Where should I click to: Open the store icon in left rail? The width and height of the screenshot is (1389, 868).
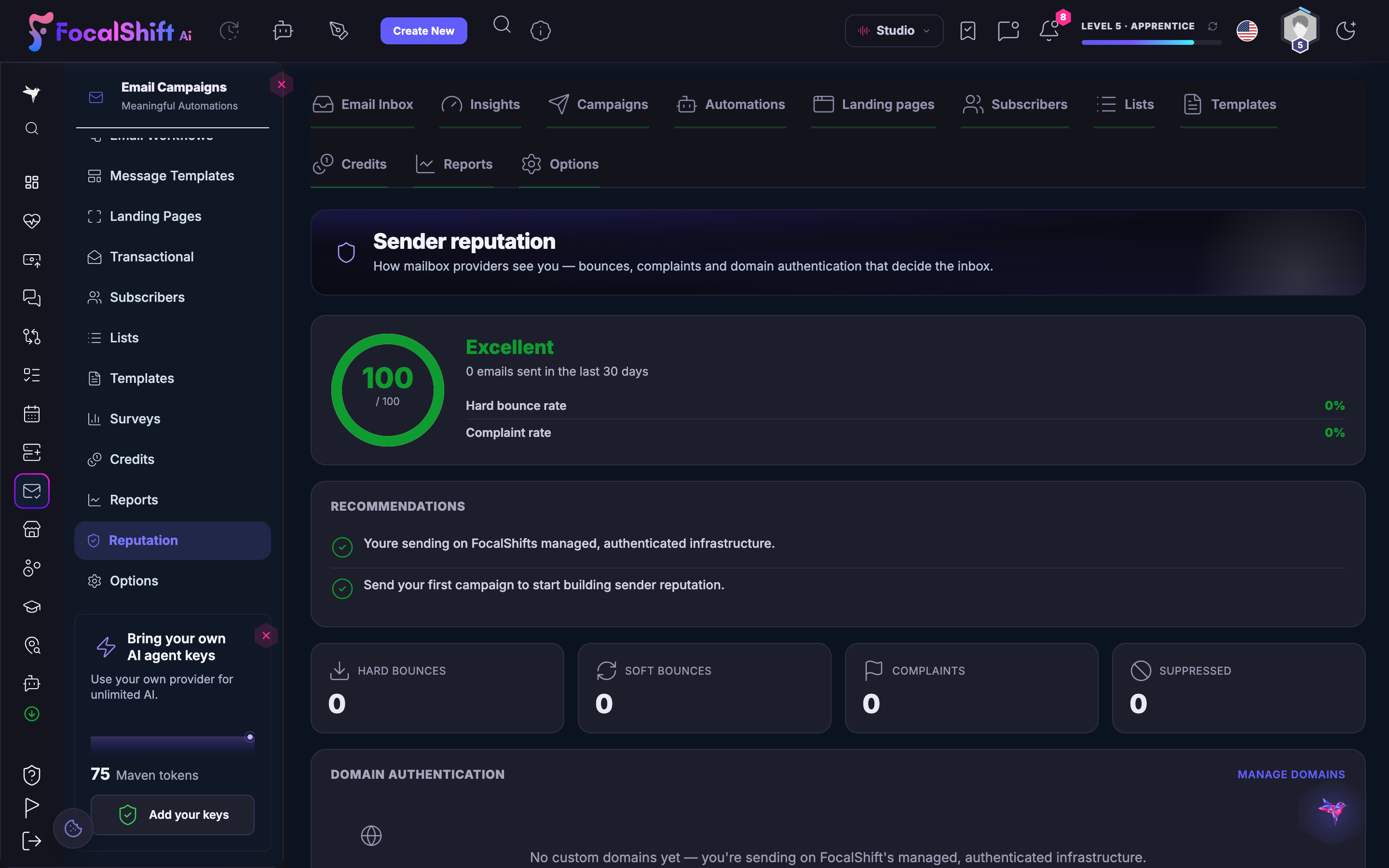click(x=31, y=529)
